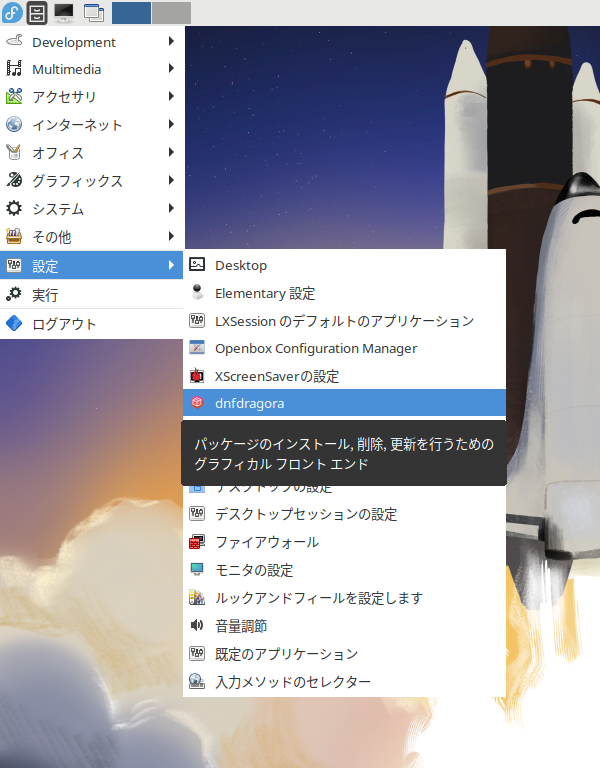Click the オフィス category icon
The width and height of the screenshot is (600, 768).
click(14, 152)
